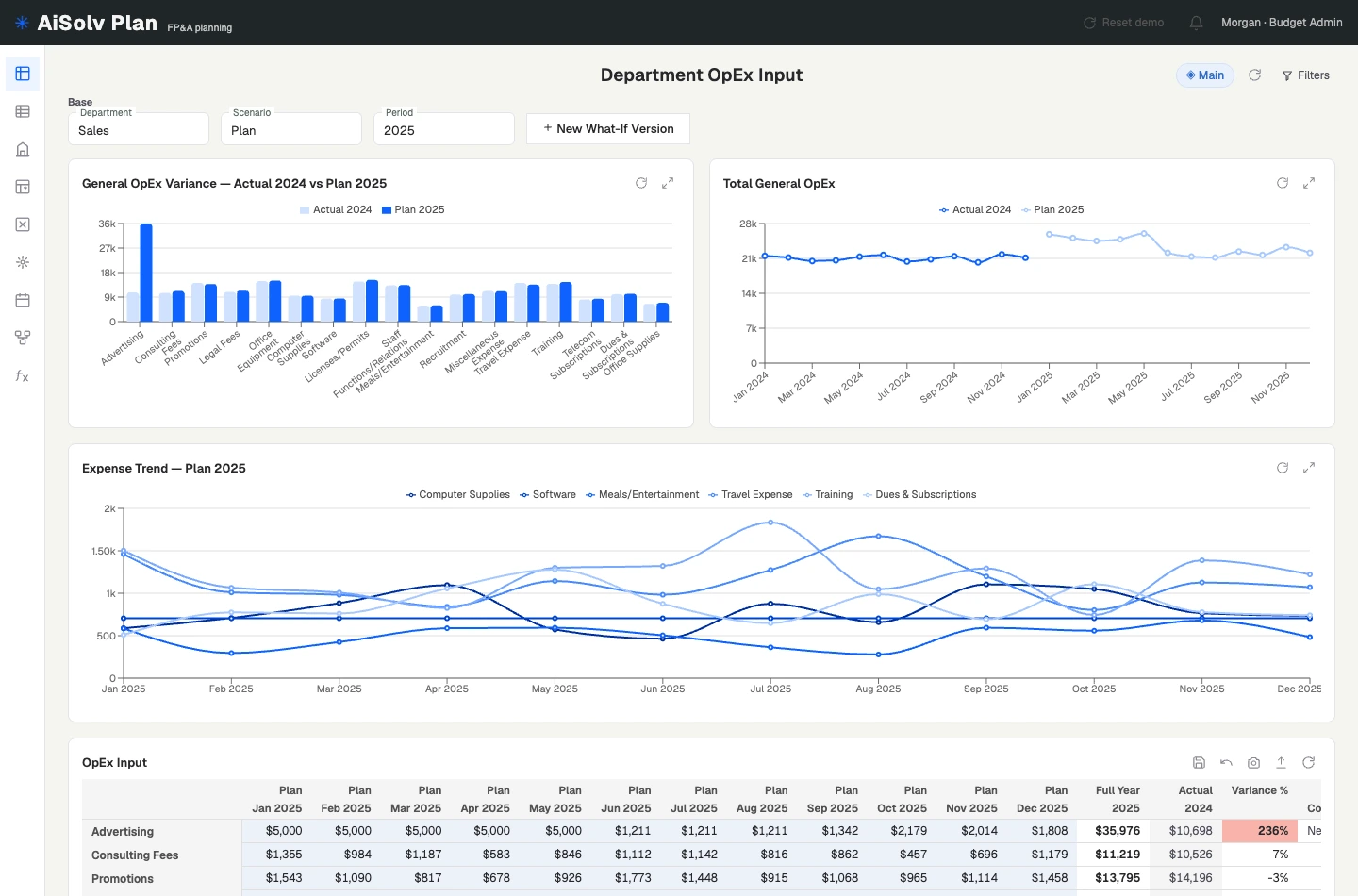
Task: Click the New What-If Version button
Action: point(608,128)
